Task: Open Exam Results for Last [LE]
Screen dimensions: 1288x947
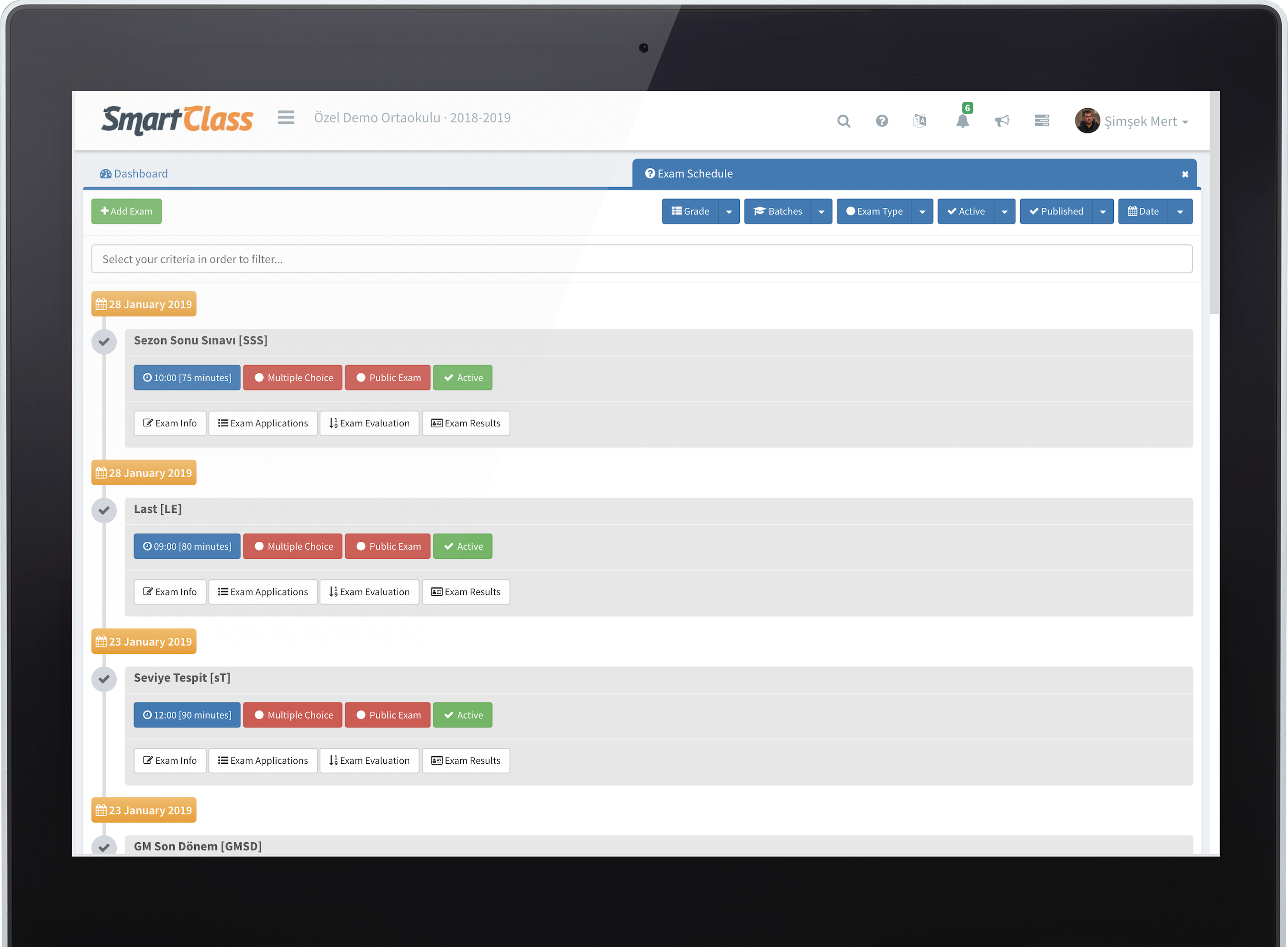Action: coord(466,592)
